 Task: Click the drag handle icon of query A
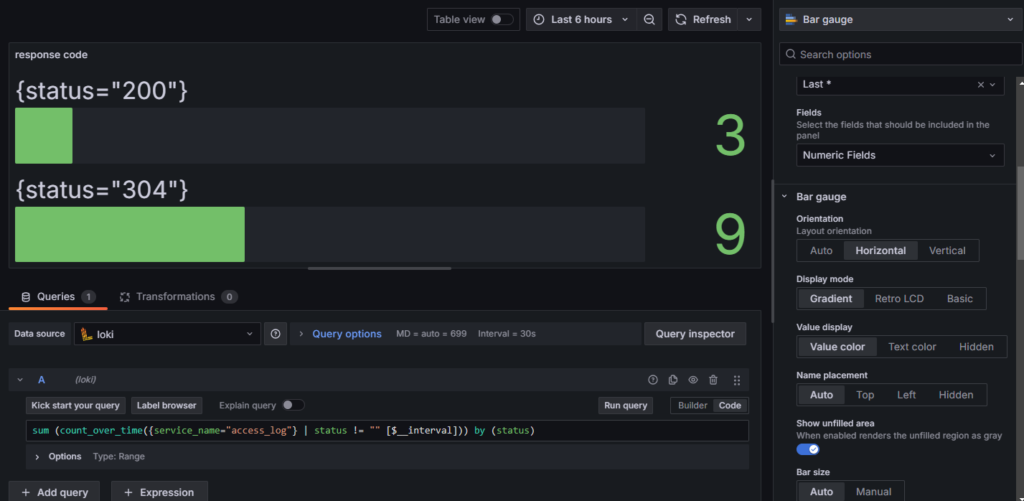tap(737, 380)
